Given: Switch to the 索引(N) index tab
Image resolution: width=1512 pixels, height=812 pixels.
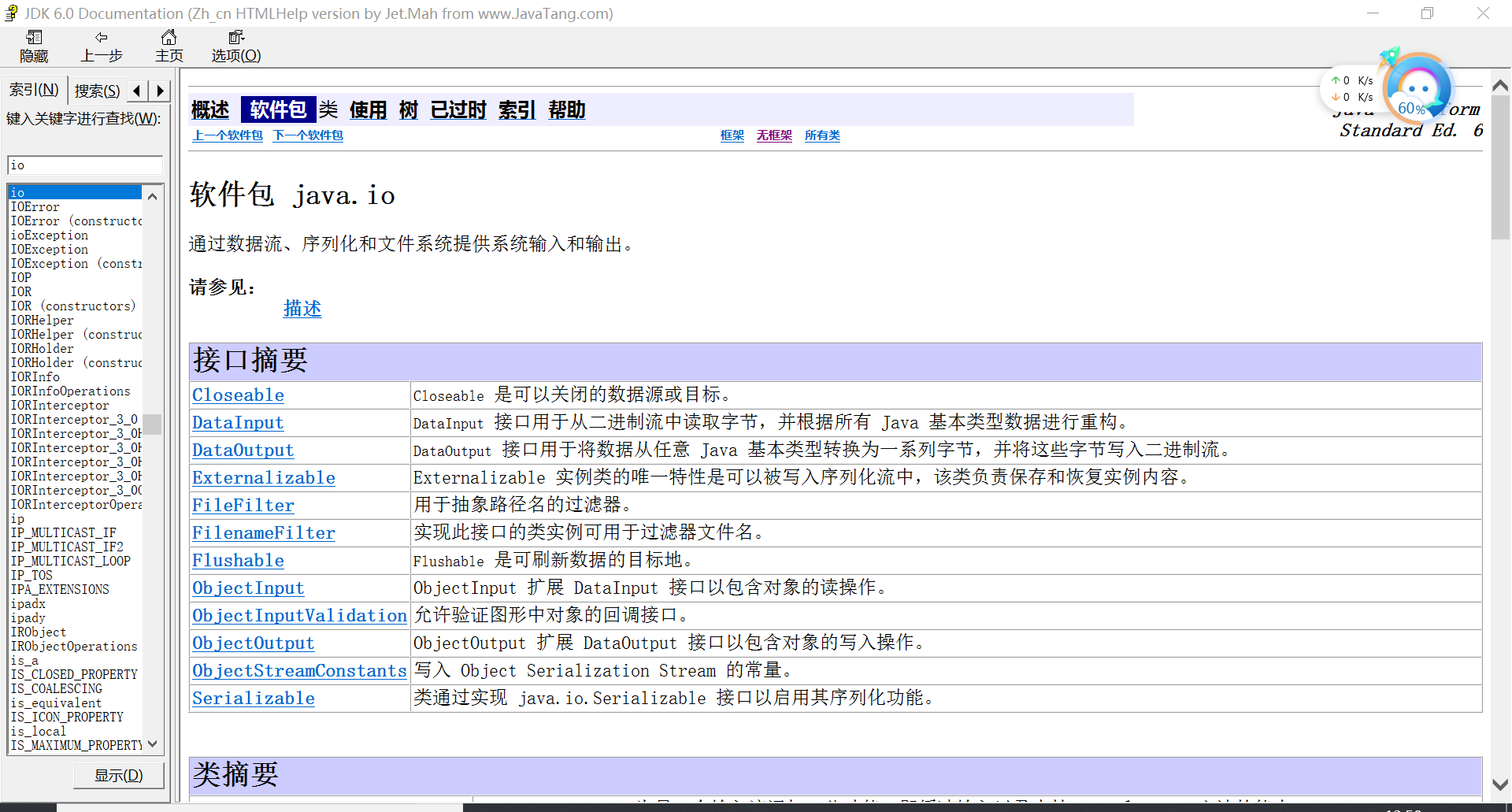Looking at the screenshot, I should click(x=34, y=91).
